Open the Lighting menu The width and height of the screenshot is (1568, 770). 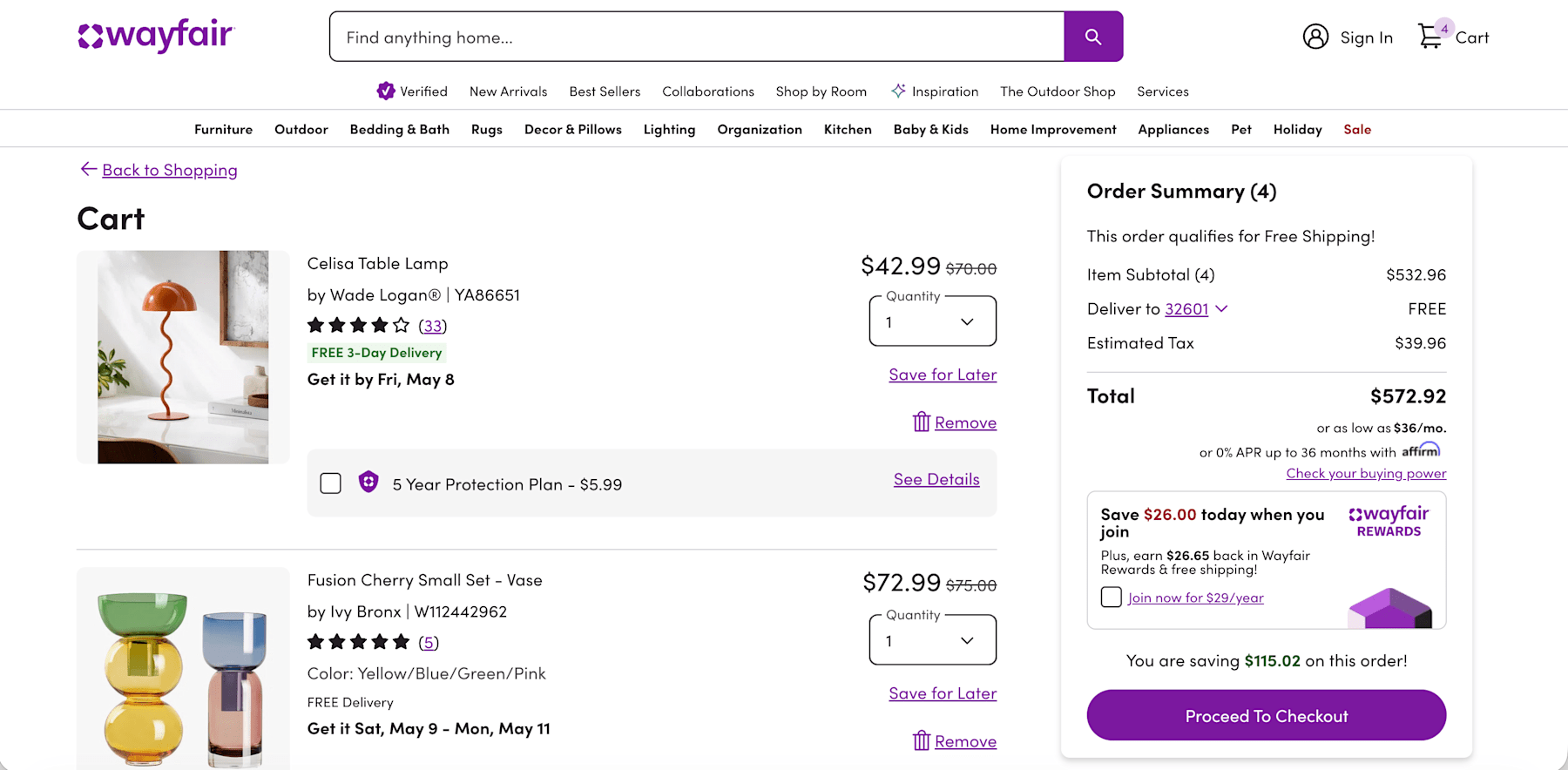pyautogui.click(x=669, y=129)
